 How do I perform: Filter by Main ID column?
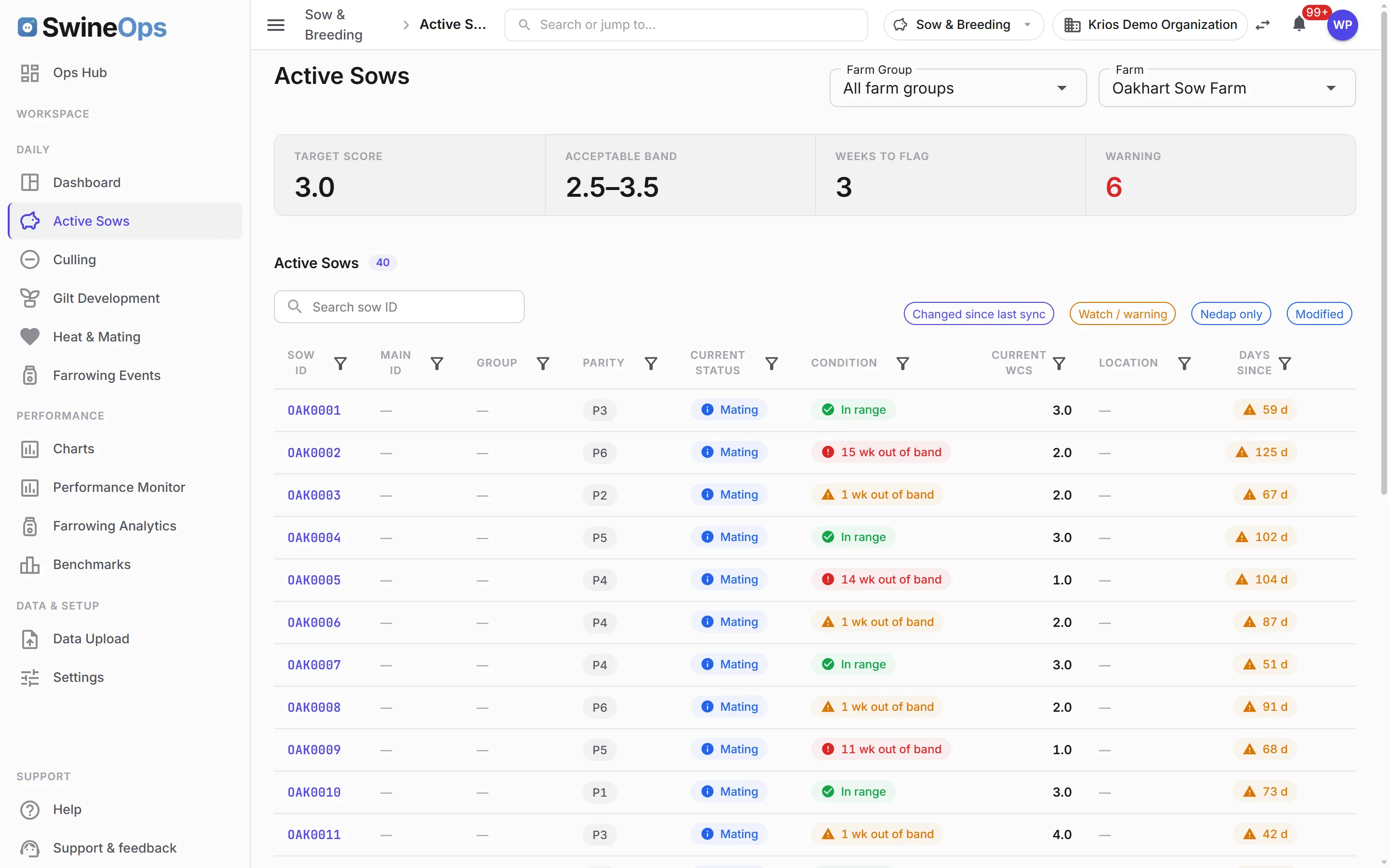pyautogui.click(x=437, y=363)
